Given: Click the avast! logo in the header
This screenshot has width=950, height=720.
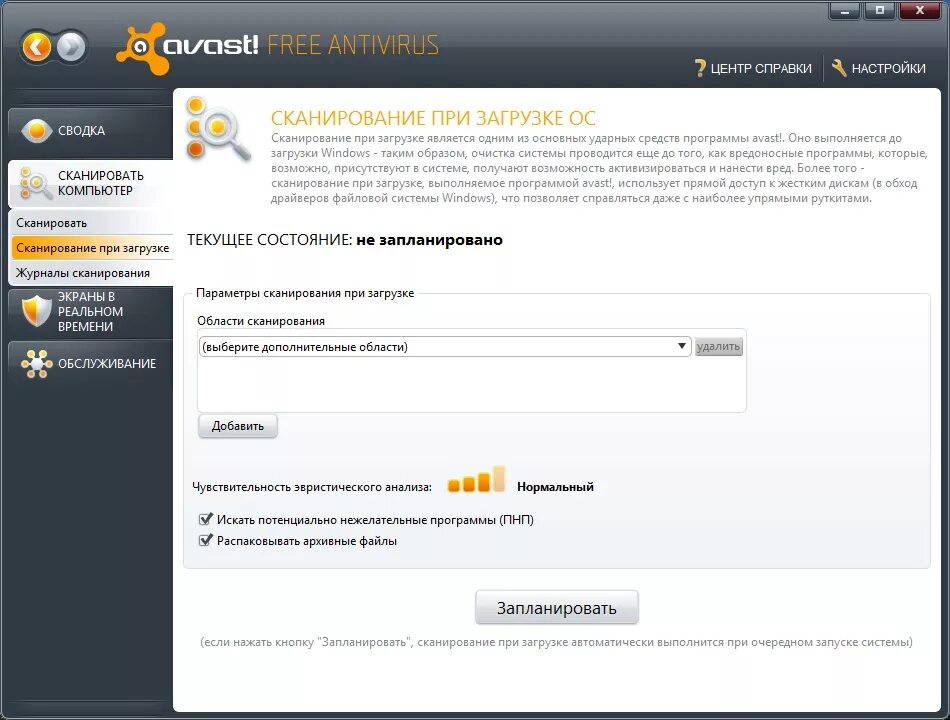Looking at the screenshot, I should tap(143, 44).
